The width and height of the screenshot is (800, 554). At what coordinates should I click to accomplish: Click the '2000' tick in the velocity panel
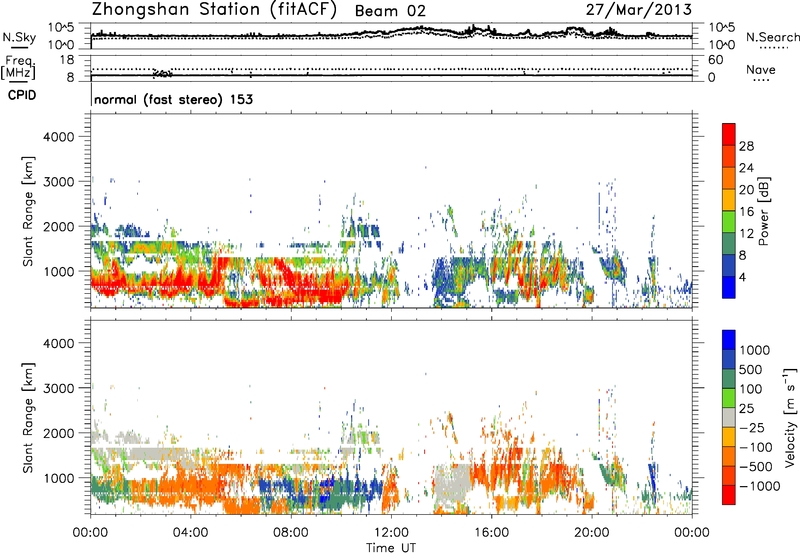pos(58,433)
